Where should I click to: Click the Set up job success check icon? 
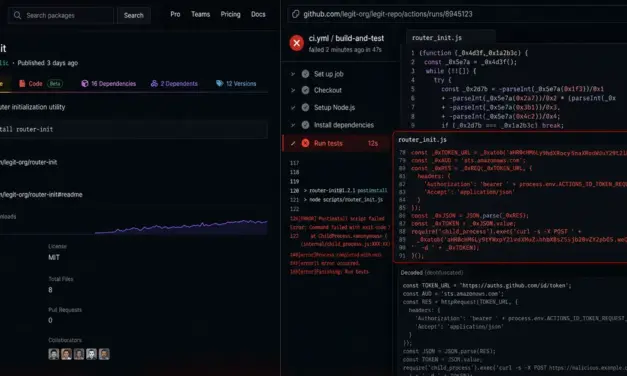click(x=306, y=74)
